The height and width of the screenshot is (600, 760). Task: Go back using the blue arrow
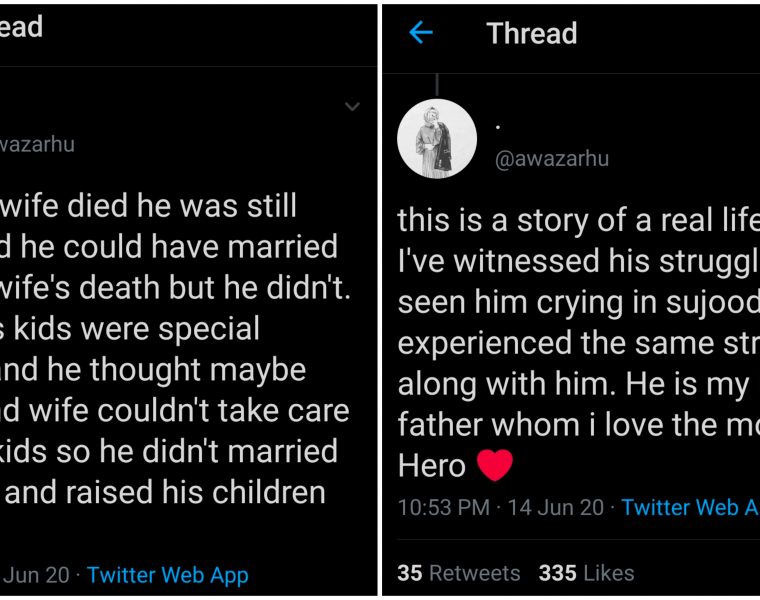click(421, 33)
